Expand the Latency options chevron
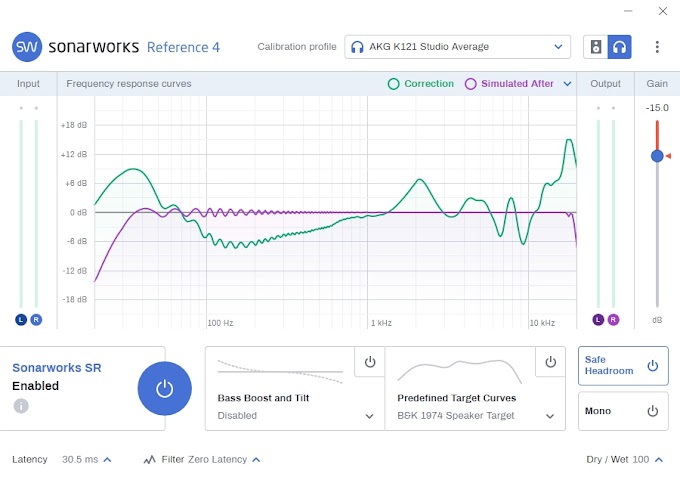Viewport: 680px width, 480px height. pos(108,460)
